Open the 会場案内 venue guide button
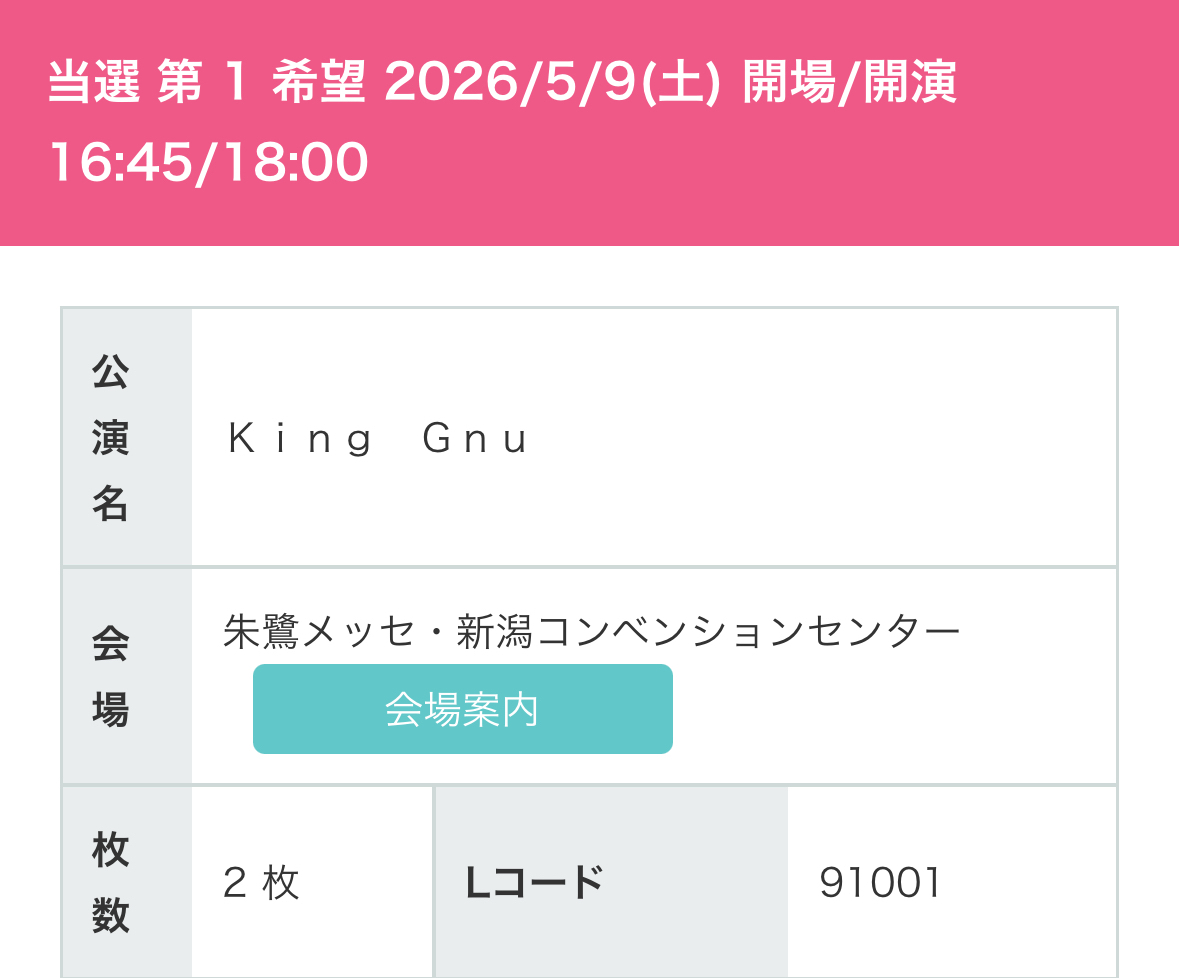Viewport: 1179px width, 978px height. [462, 709]
